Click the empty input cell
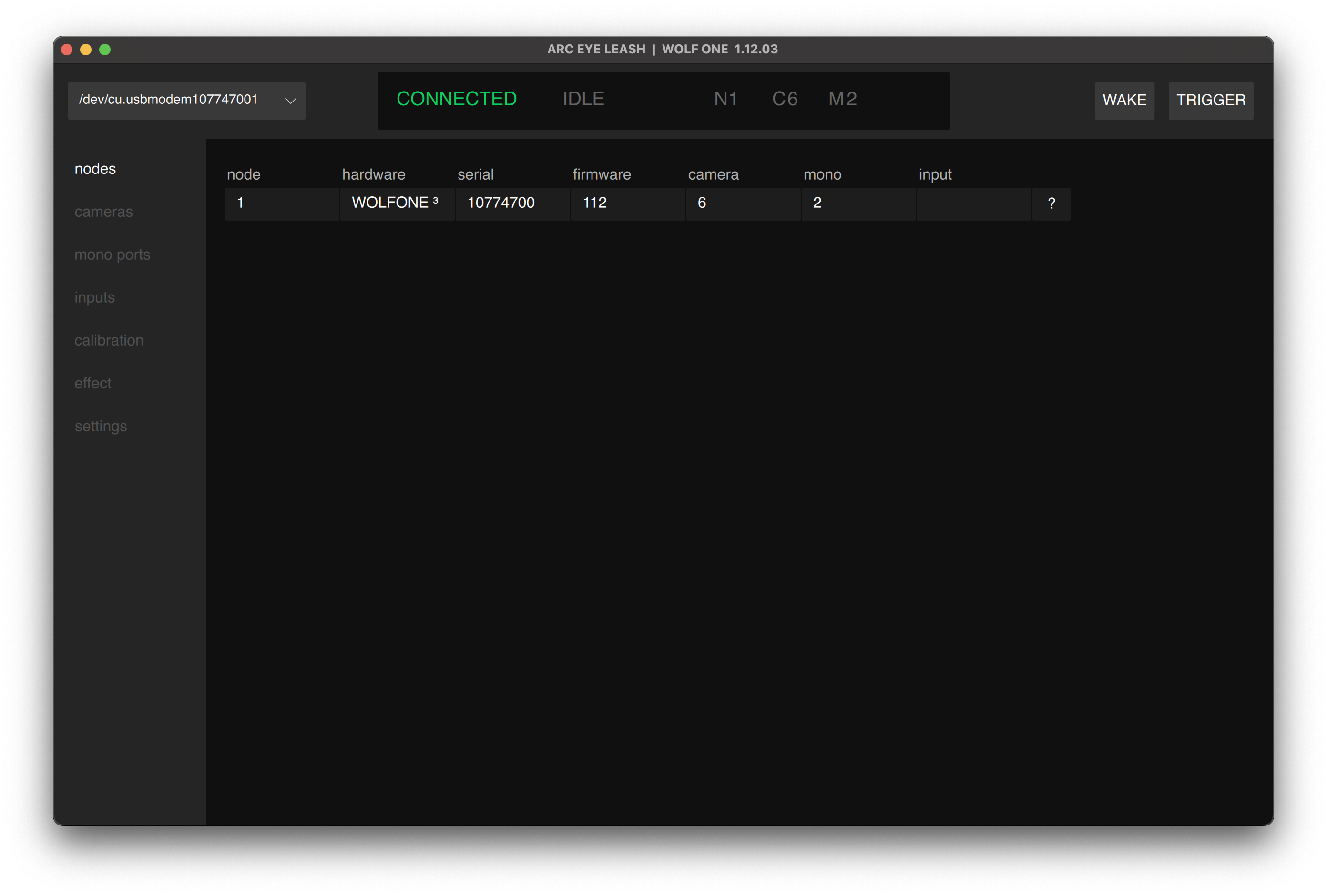 tap(973, 204)
